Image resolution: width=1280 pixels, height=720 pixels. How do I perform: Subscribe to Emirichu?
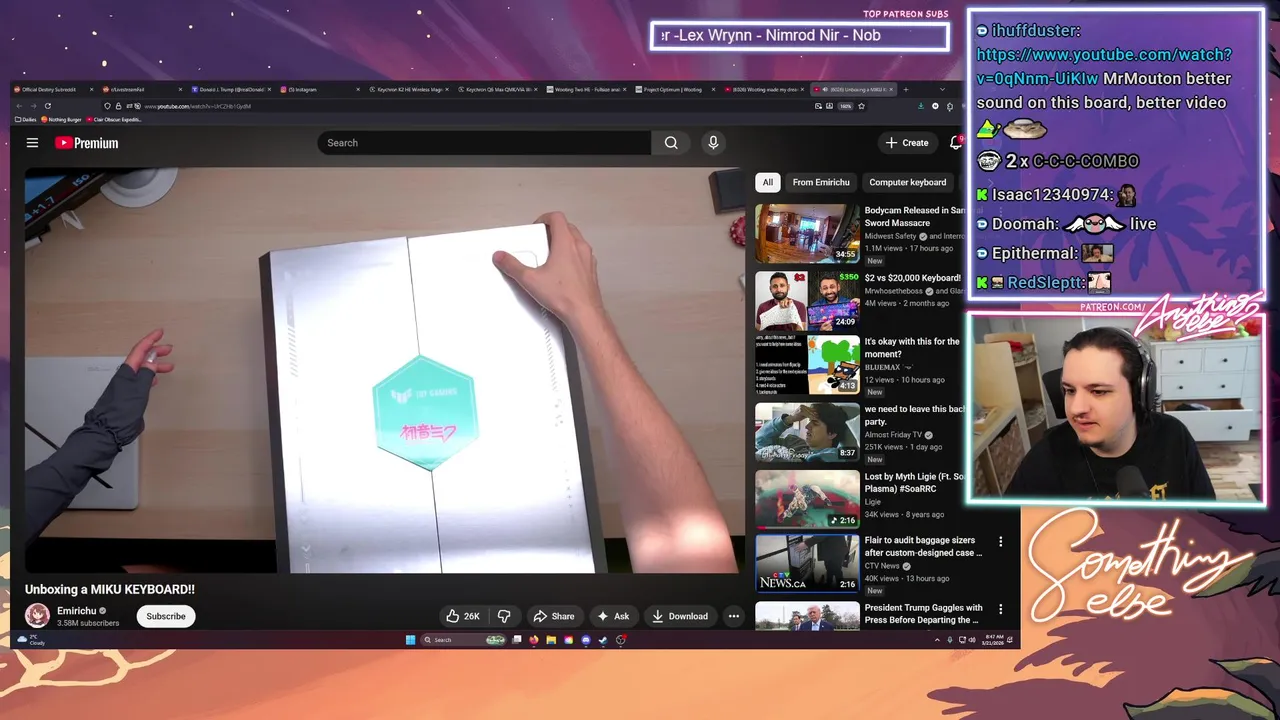[x=166, y=616]
